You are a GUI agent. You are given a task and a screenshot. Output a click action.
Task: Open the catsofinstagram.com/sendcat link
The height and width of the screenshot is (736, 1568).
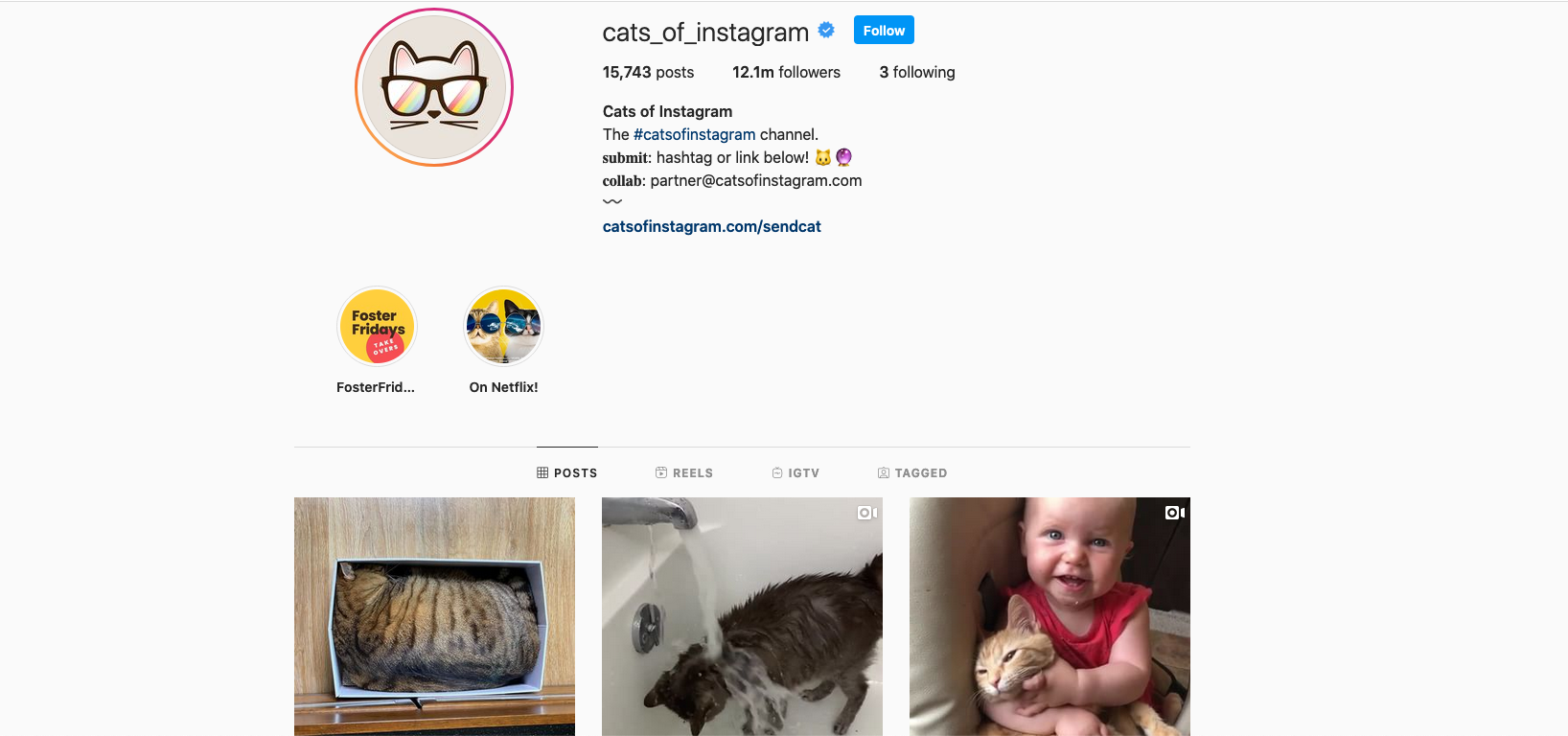click(711, 226)
